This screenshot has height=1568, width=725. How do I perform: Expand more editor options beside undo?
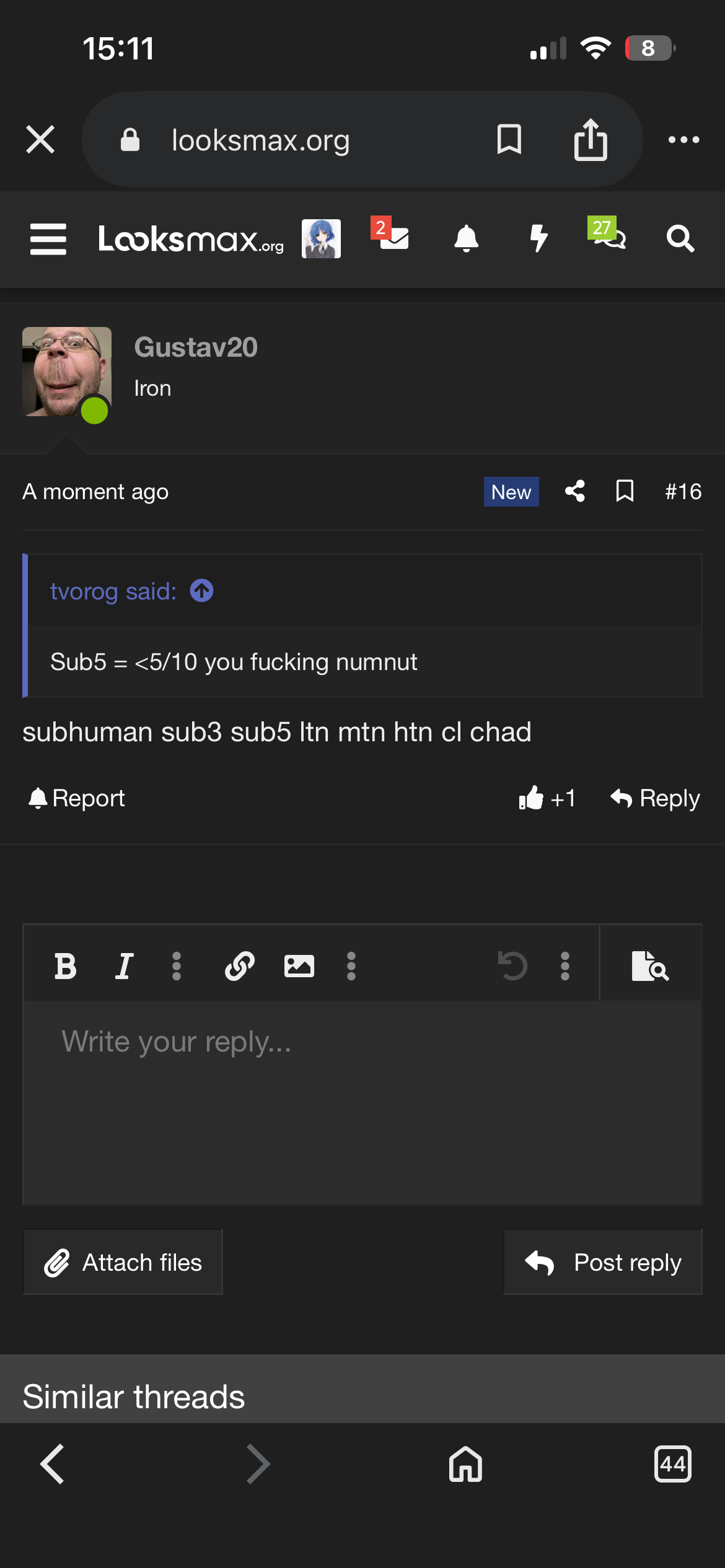[565, 966]
